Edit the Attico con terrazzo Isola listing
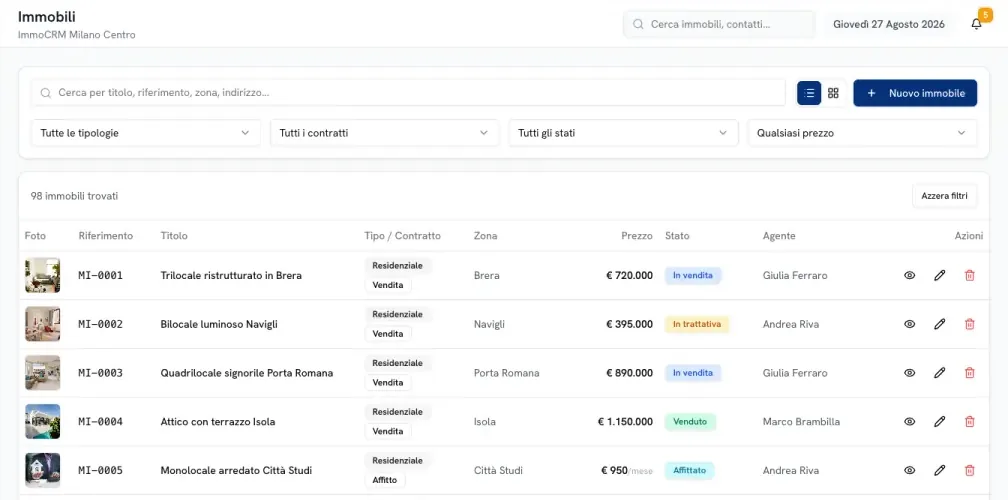The width and height of the screenshot is (1008, 500). pyautogui.click(x=940, y=422)
